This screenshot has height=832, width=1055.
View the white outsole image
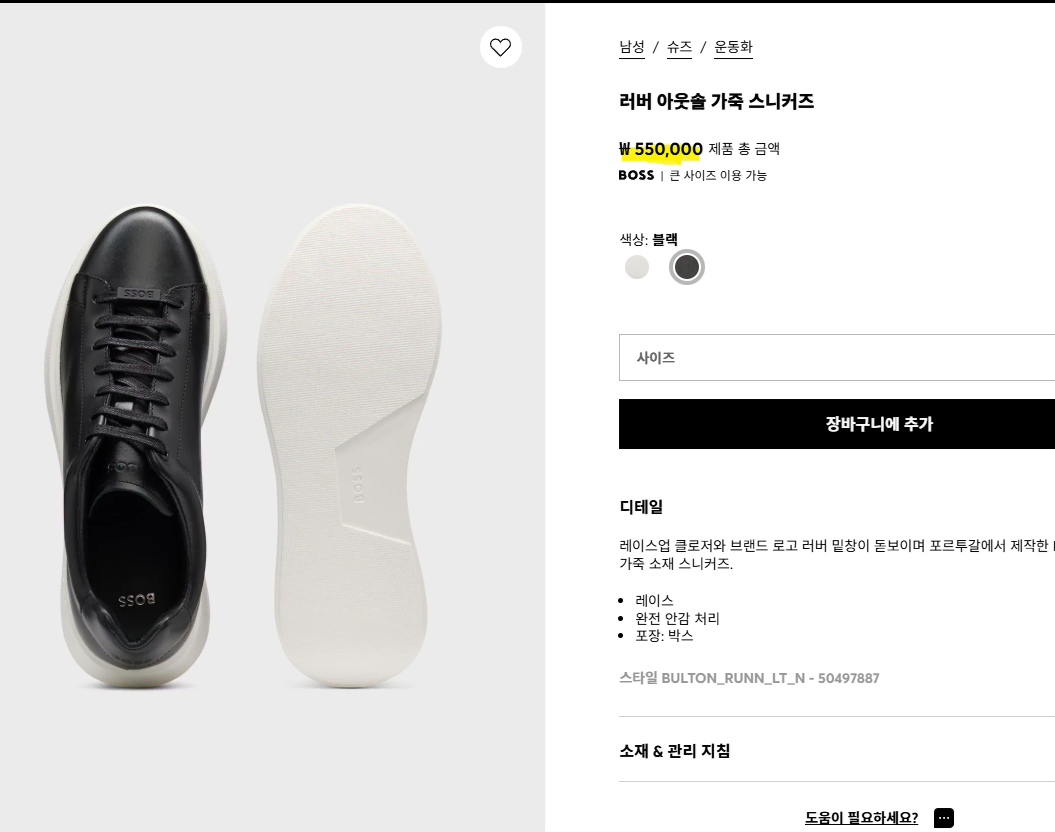point(351,446)
